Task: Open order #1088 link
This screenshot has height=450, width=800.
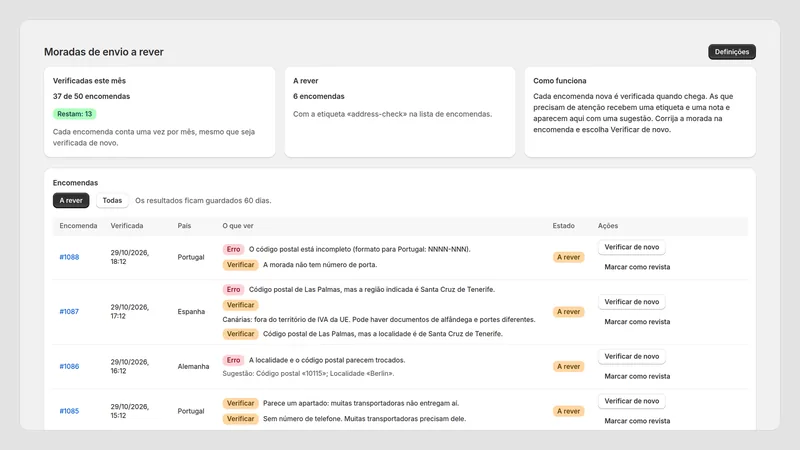Action: [x=69, y=257]
